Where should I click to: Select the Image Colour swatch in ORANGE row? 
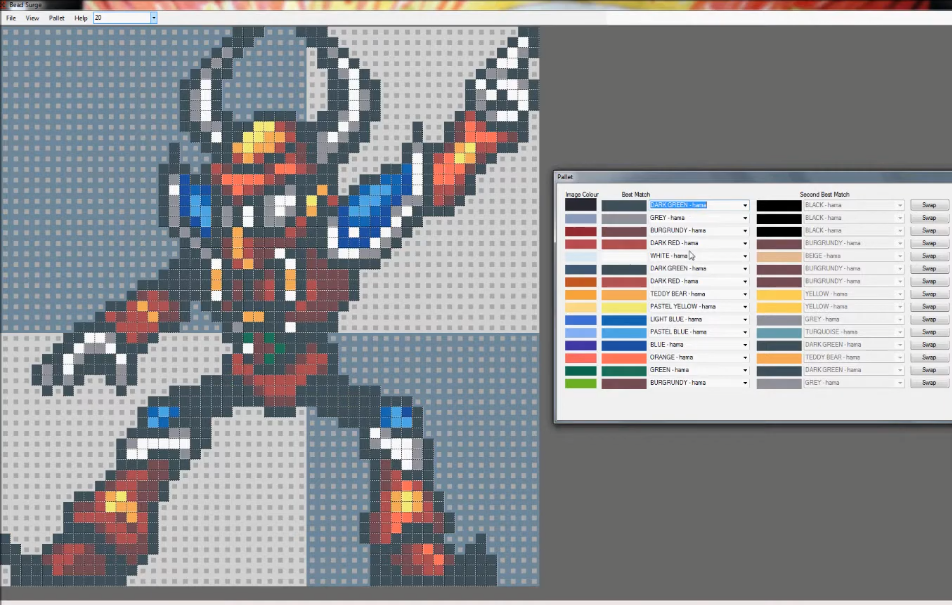pos(580,358)
